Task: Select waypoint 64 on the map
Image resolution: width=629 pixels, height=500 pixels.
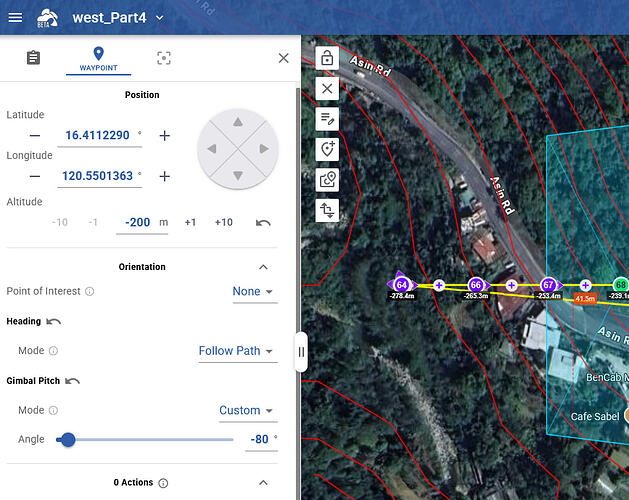Action: [402, 285]
